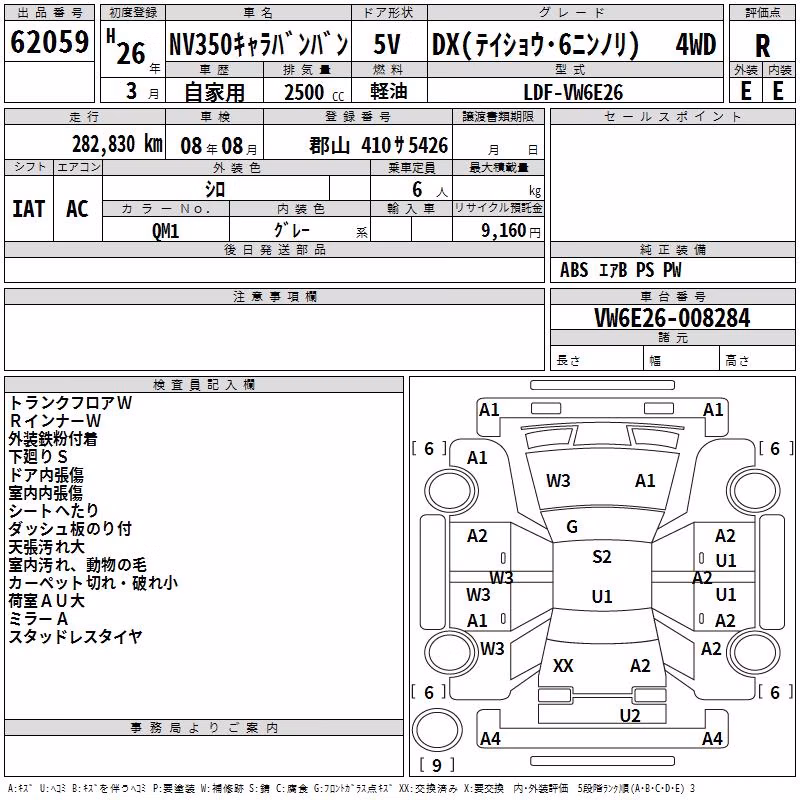Select the exterior color シロ
This screenshot has width=800, height=800.
click(215, 189)
